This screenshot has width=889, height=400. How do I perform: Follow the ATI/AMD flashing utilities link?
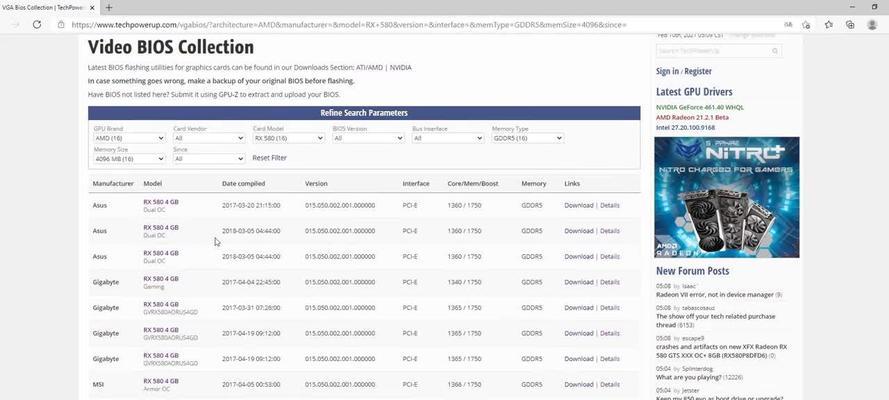[x=370, y=67]
